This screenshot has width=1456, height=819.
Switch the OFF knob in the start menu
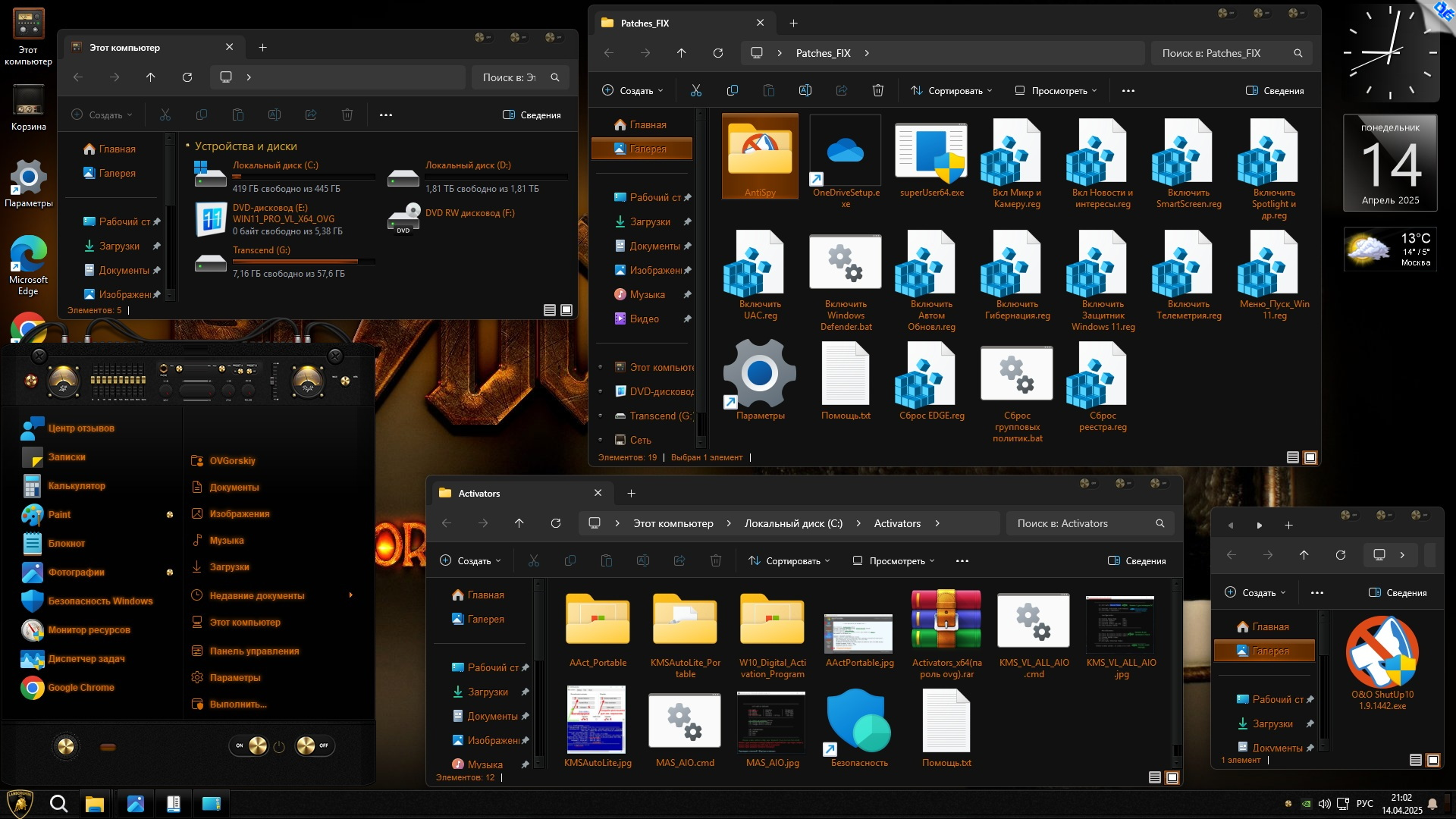pyautogui.click(x=306, y=745)
